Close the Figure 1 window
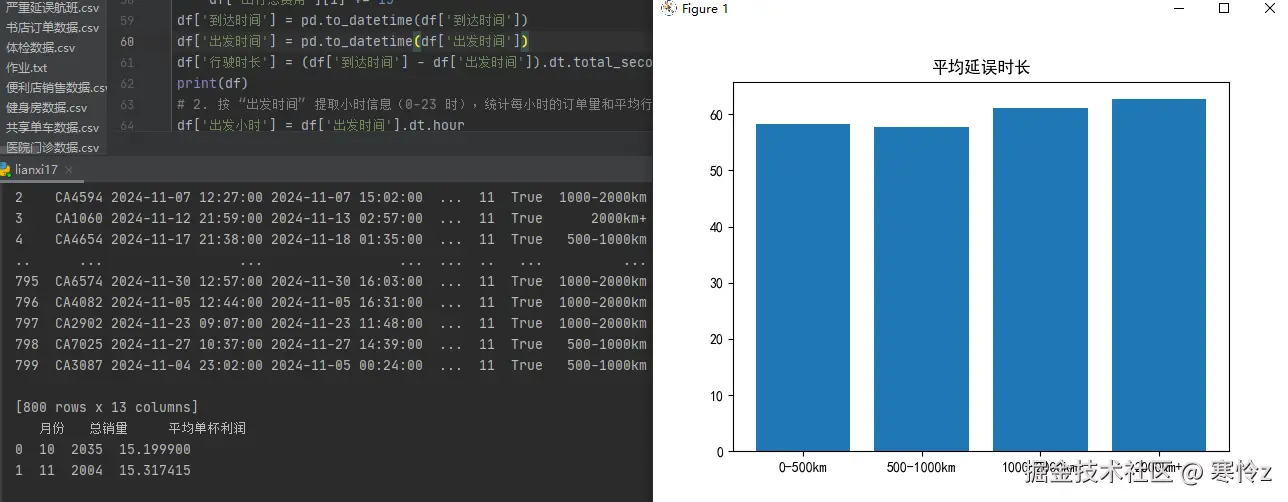The width and height of the screenshot is (1288, 502). (x=1268, y=8)
